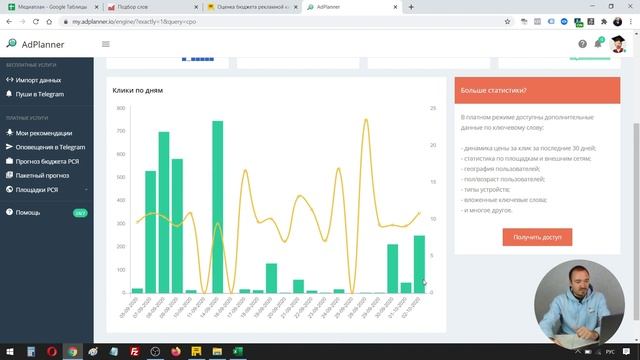640x360 pixels.
Task: Click the Получить доступ button
Action: [x=537, y=237]
